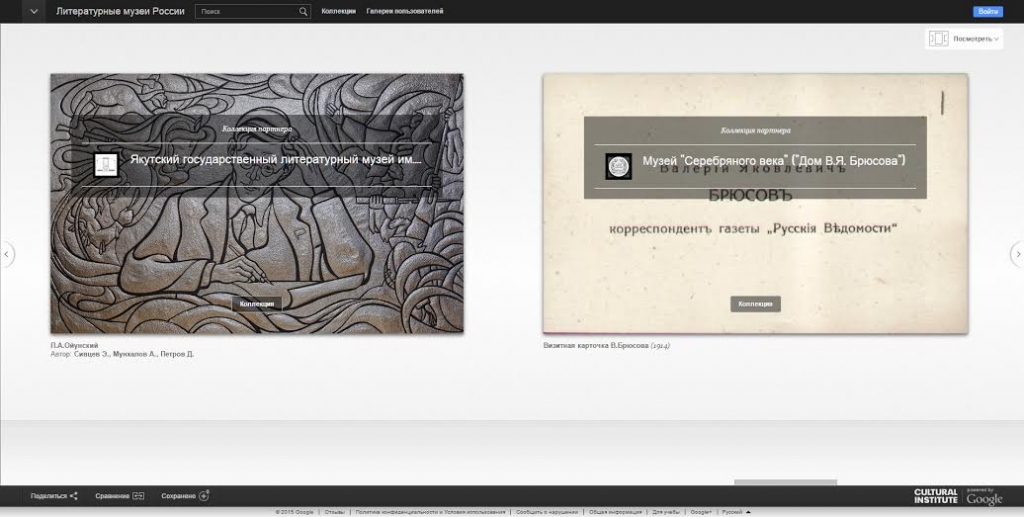Image resolution: width=1024 pixels, height=517 pixels.
Task: Click the П.А.Ойунский caption text
Action: tap(74, 345)
